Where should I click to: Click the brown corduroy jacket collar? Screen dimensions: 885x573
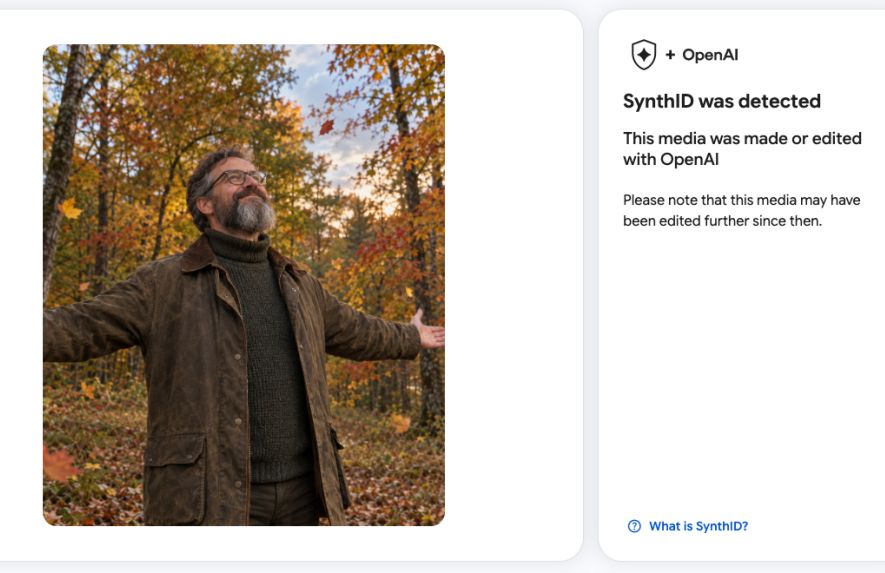(198, 256)
